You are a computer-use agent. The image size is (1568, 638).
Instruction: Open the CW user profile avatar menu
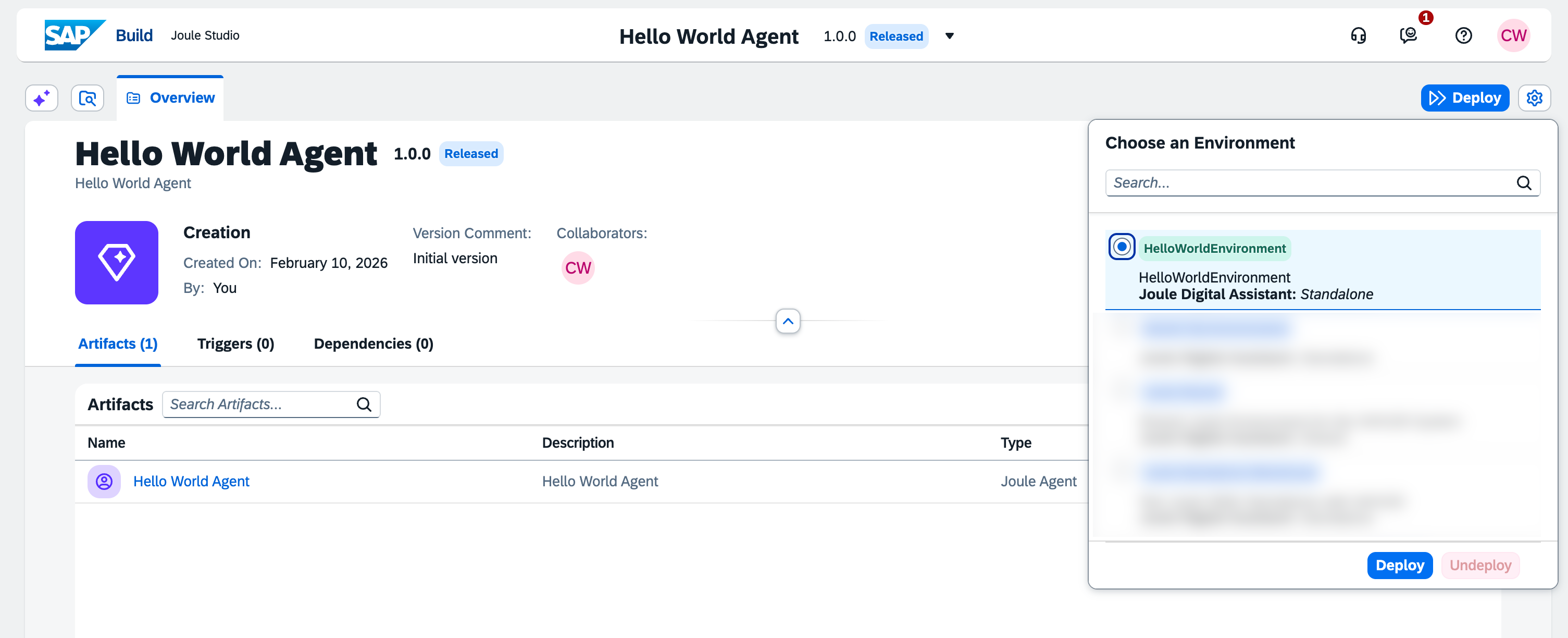1513,36
